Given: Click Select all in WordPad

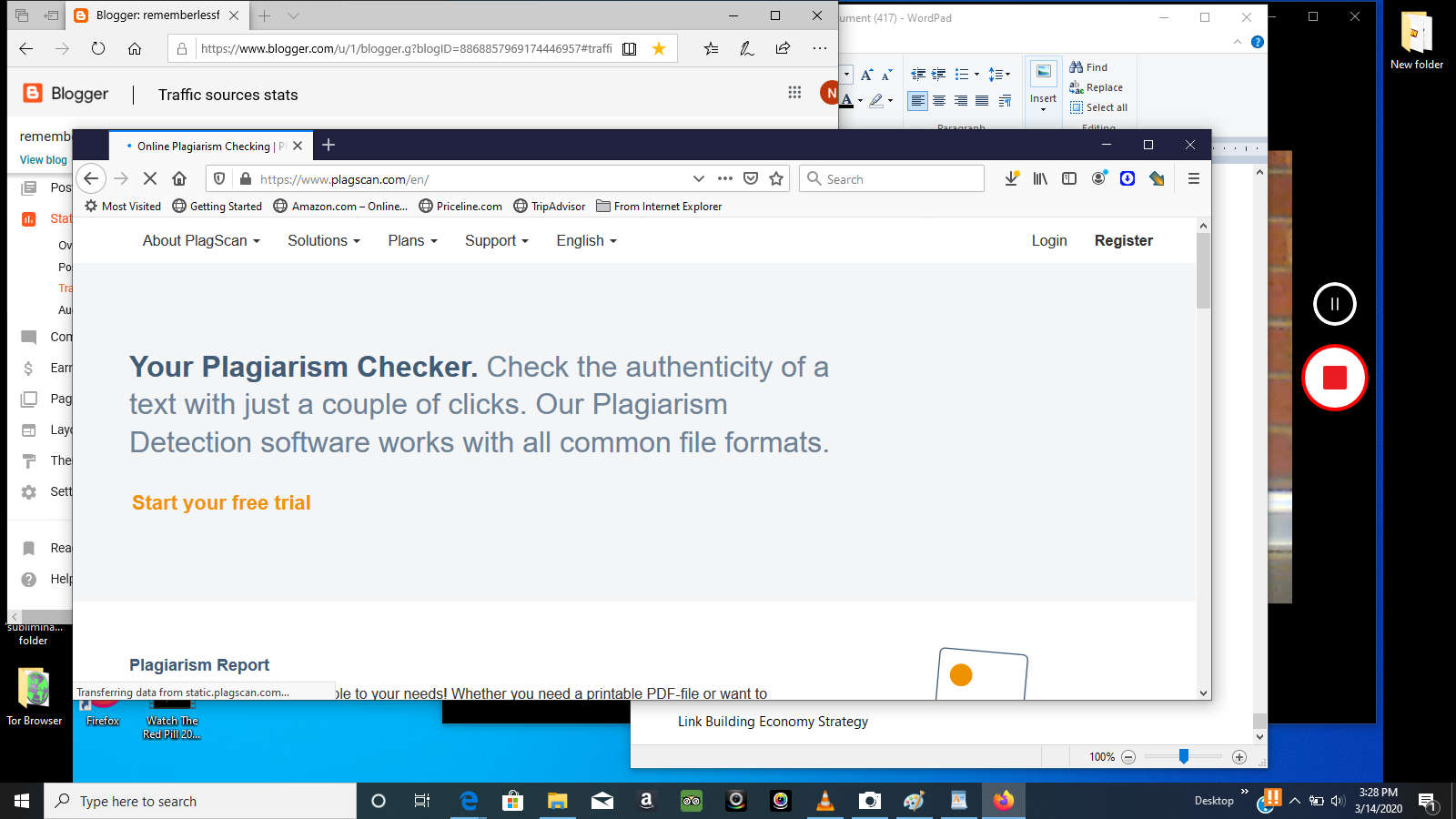Looking at the screenshot, I should pos(1099,107).
